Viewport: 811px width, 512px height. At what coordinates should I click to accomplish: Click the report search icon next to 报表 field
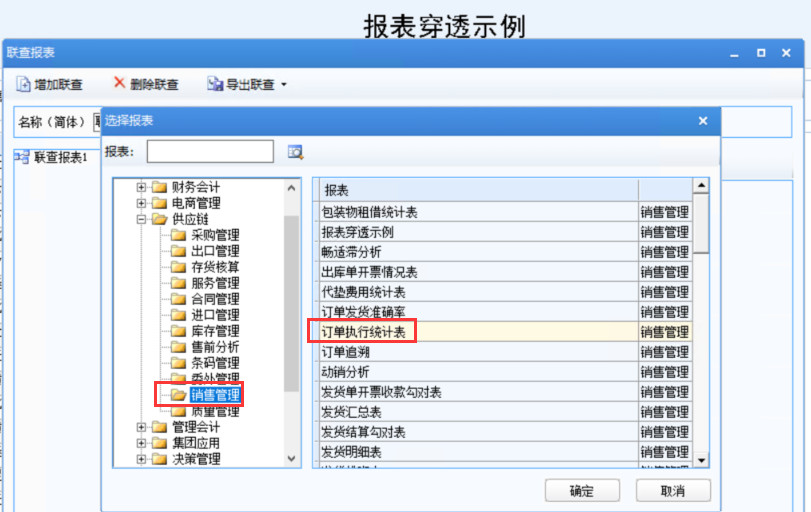(295, 152)
